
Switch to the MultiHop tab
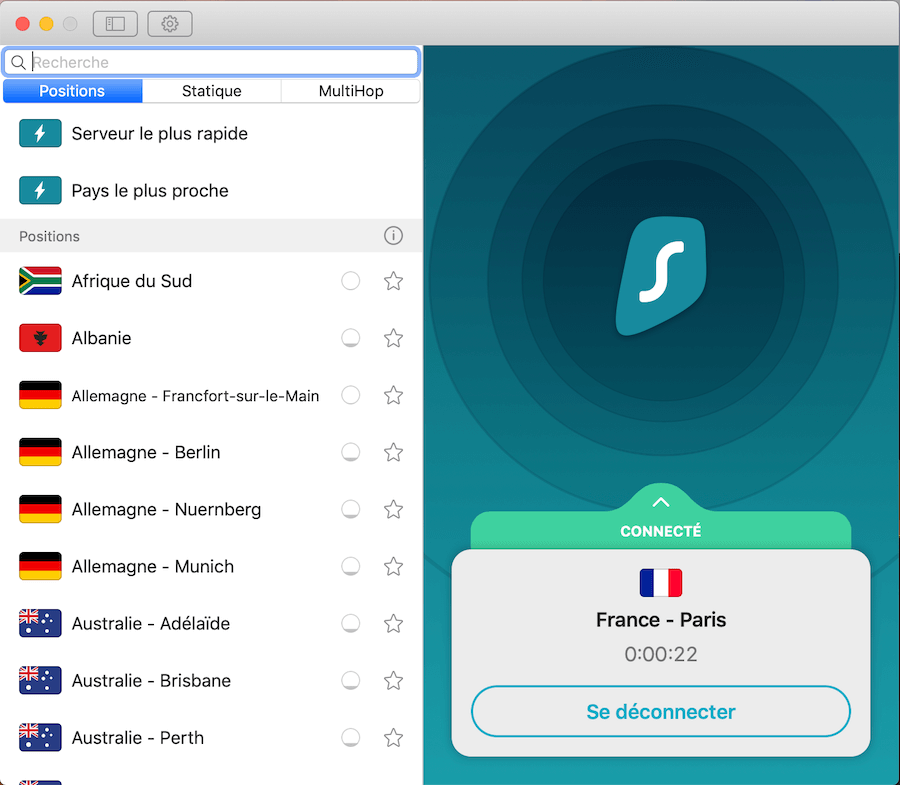pyautogui.click(x=351, y=91)
